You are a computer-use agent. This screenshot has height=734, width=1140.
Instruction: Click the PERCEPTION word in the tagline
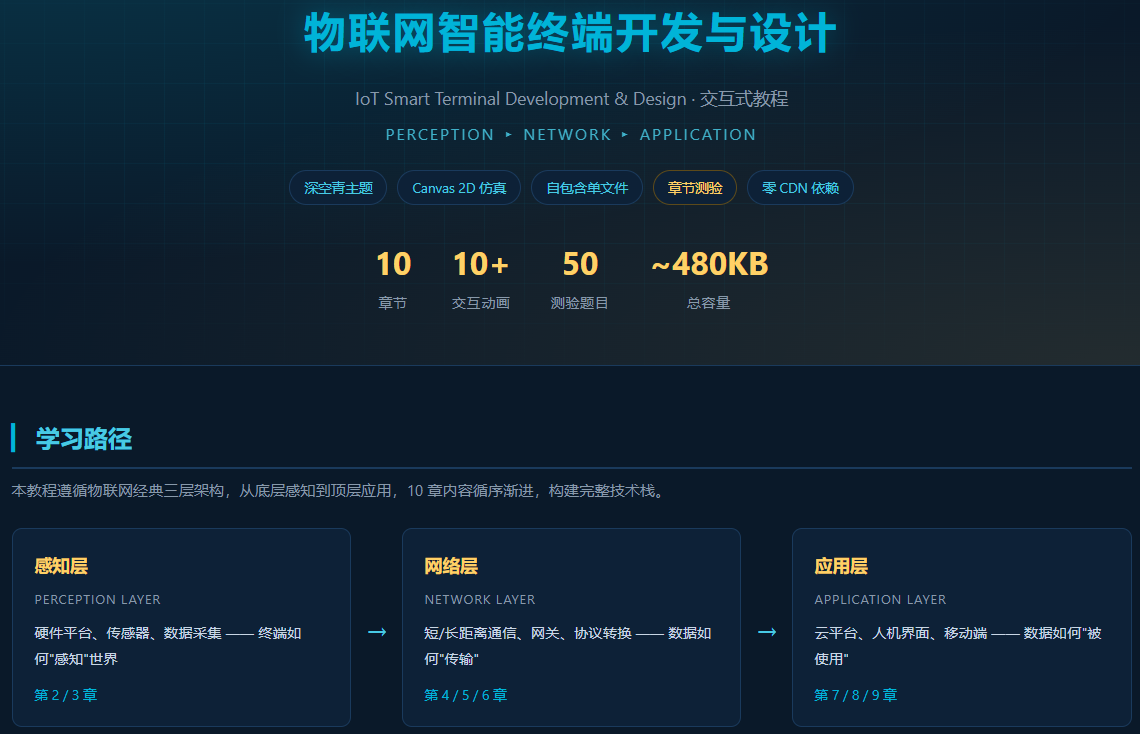(x=439, y=134)
